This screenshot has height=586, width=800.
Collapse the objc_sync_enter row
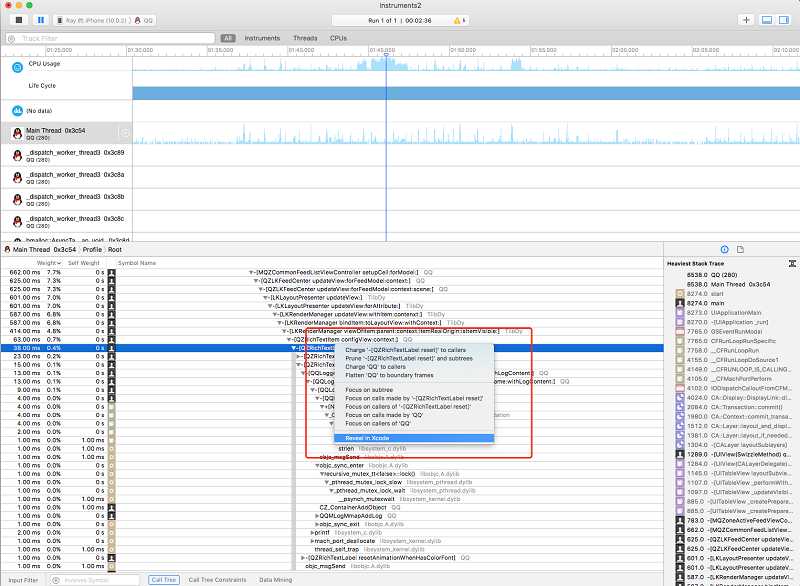tap(317, 466)
